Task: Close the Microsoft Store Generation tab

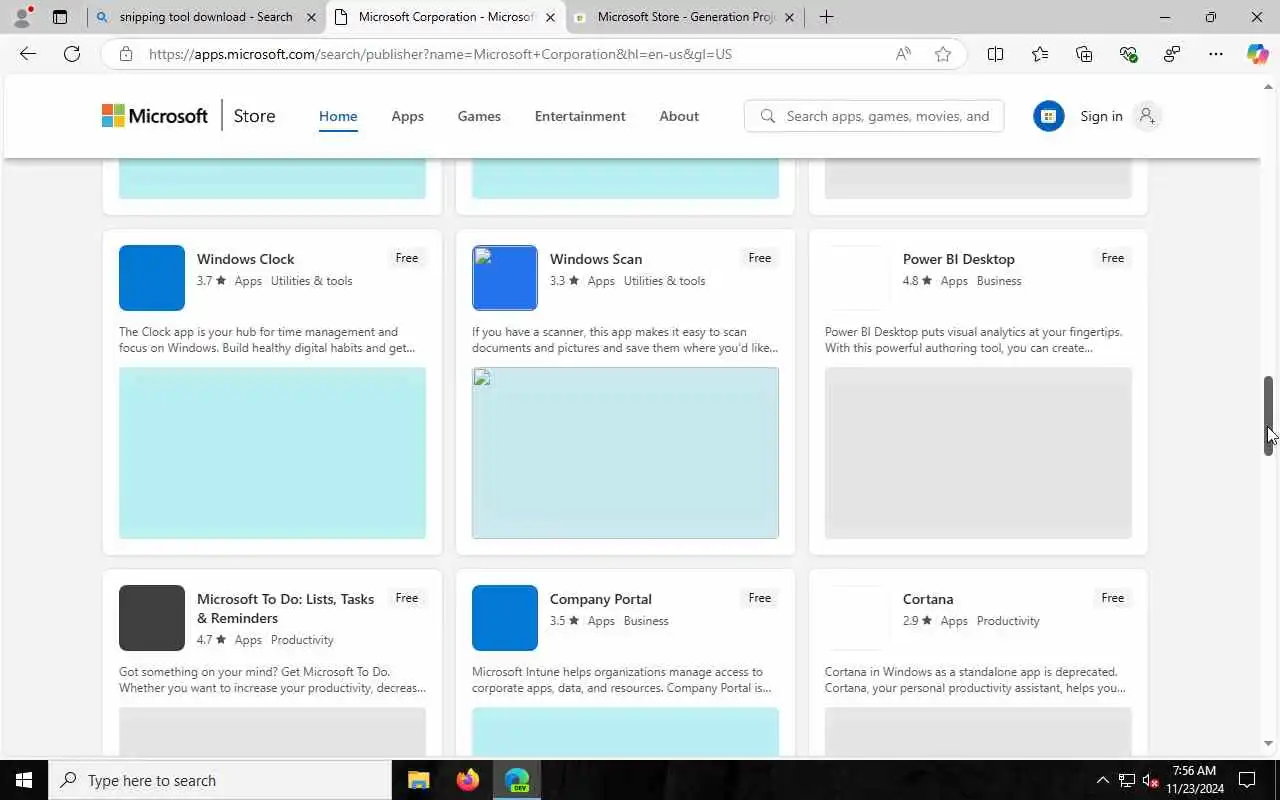Action: coord(789,17)
